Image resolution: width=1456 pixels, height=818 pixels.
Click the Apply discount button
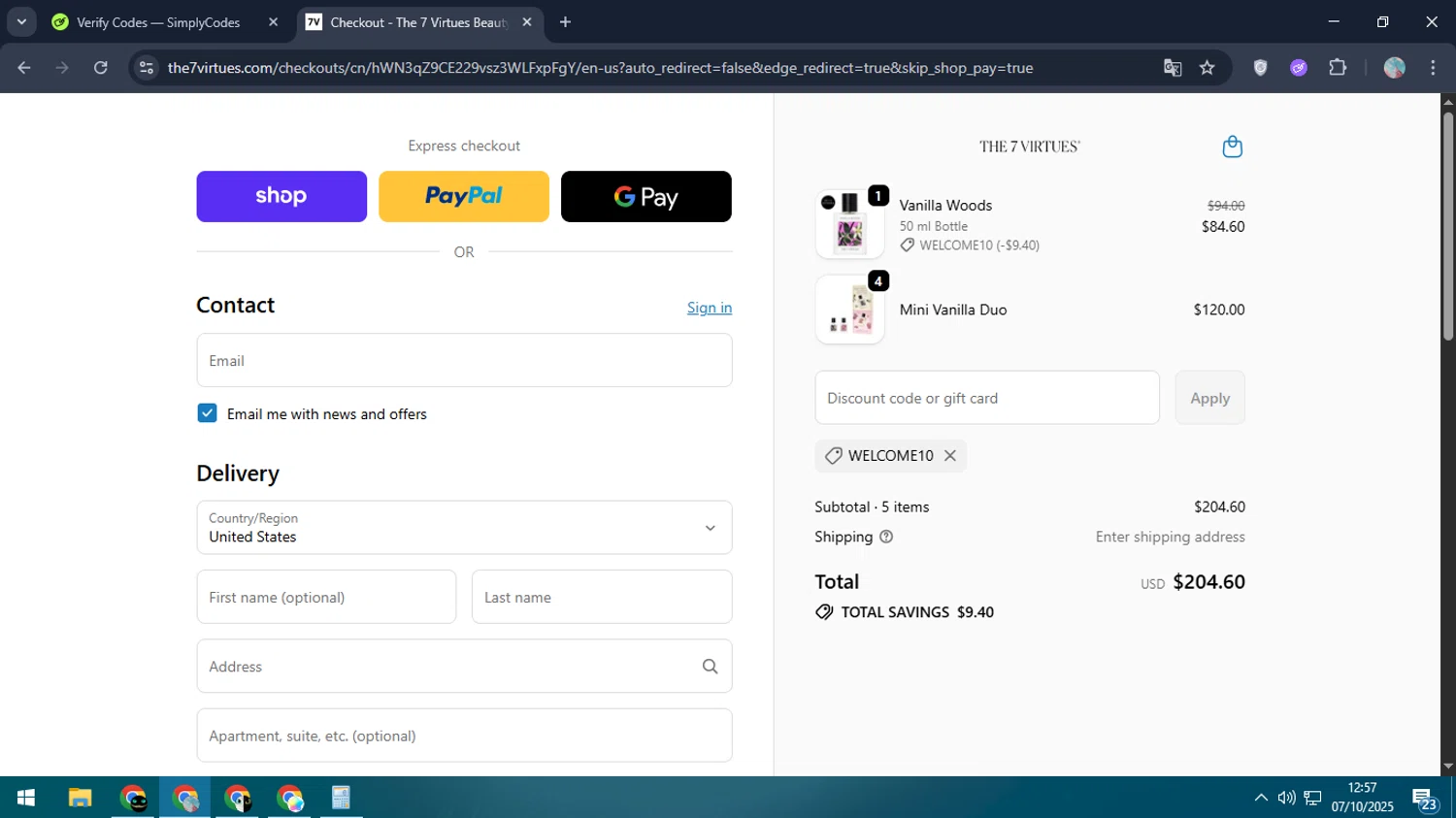[x=1209, y=398]
